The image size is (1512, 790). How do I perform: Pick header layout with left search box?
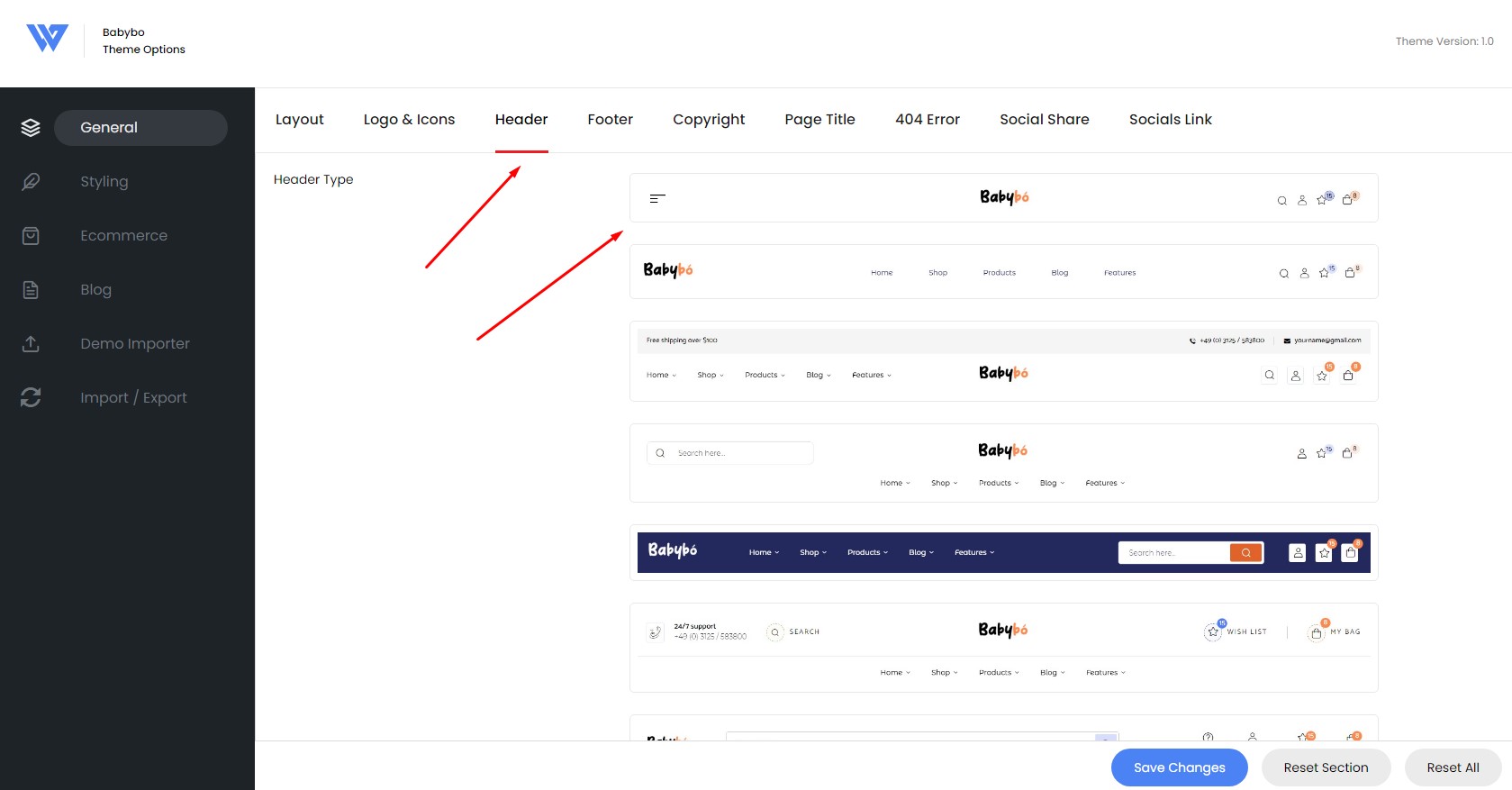click(x=1003, y=463)
